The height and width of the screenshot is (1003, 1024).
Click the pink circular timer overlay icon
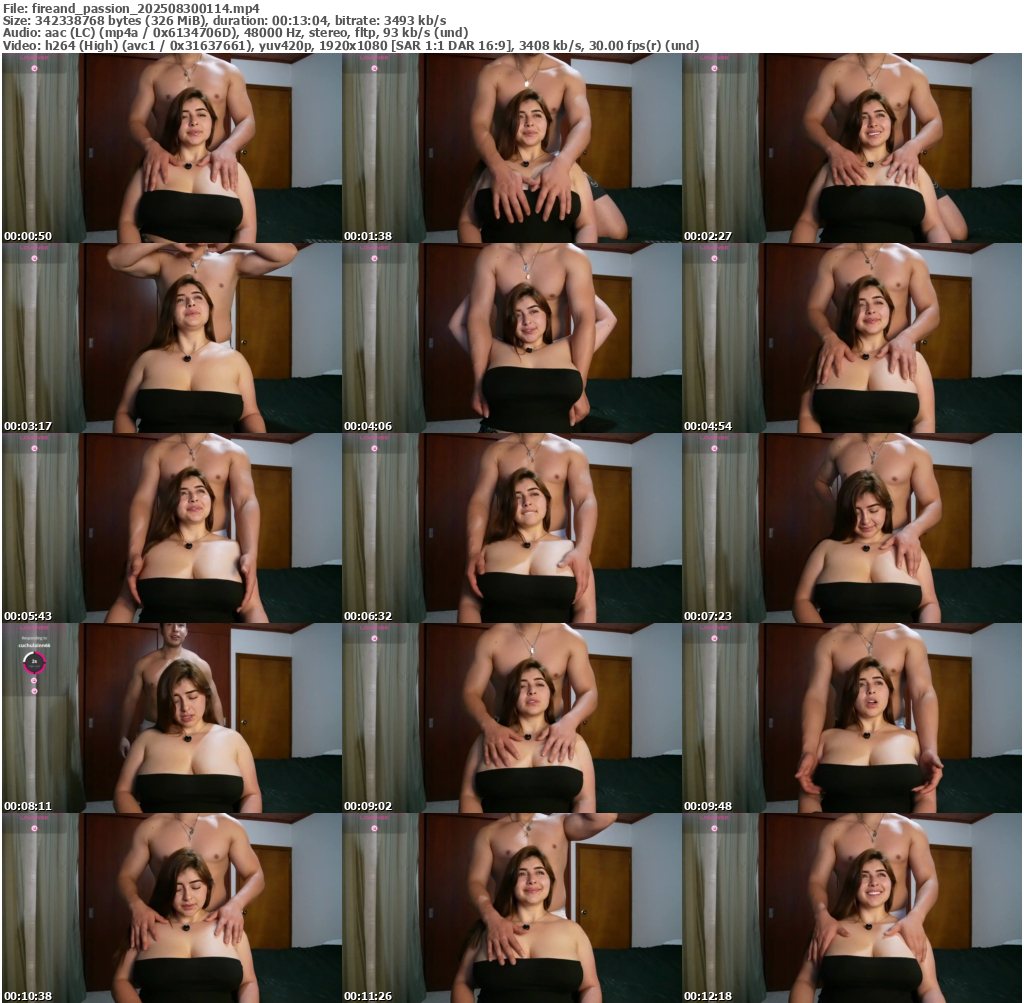pos(34,662)
